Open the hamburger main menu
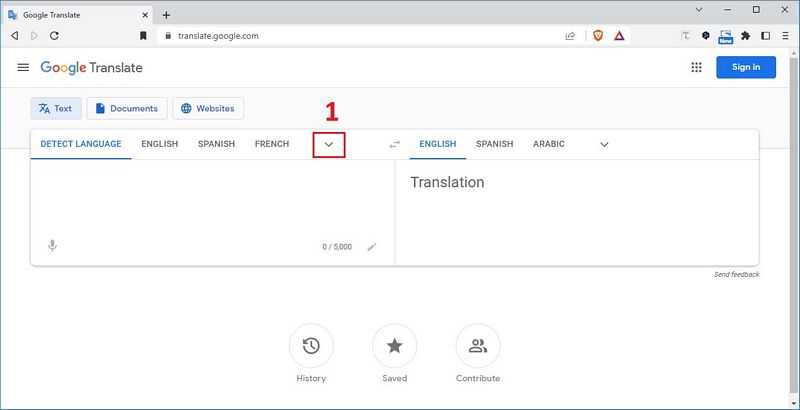This screenshot has width=800, height=410. [x=23, y=67]
